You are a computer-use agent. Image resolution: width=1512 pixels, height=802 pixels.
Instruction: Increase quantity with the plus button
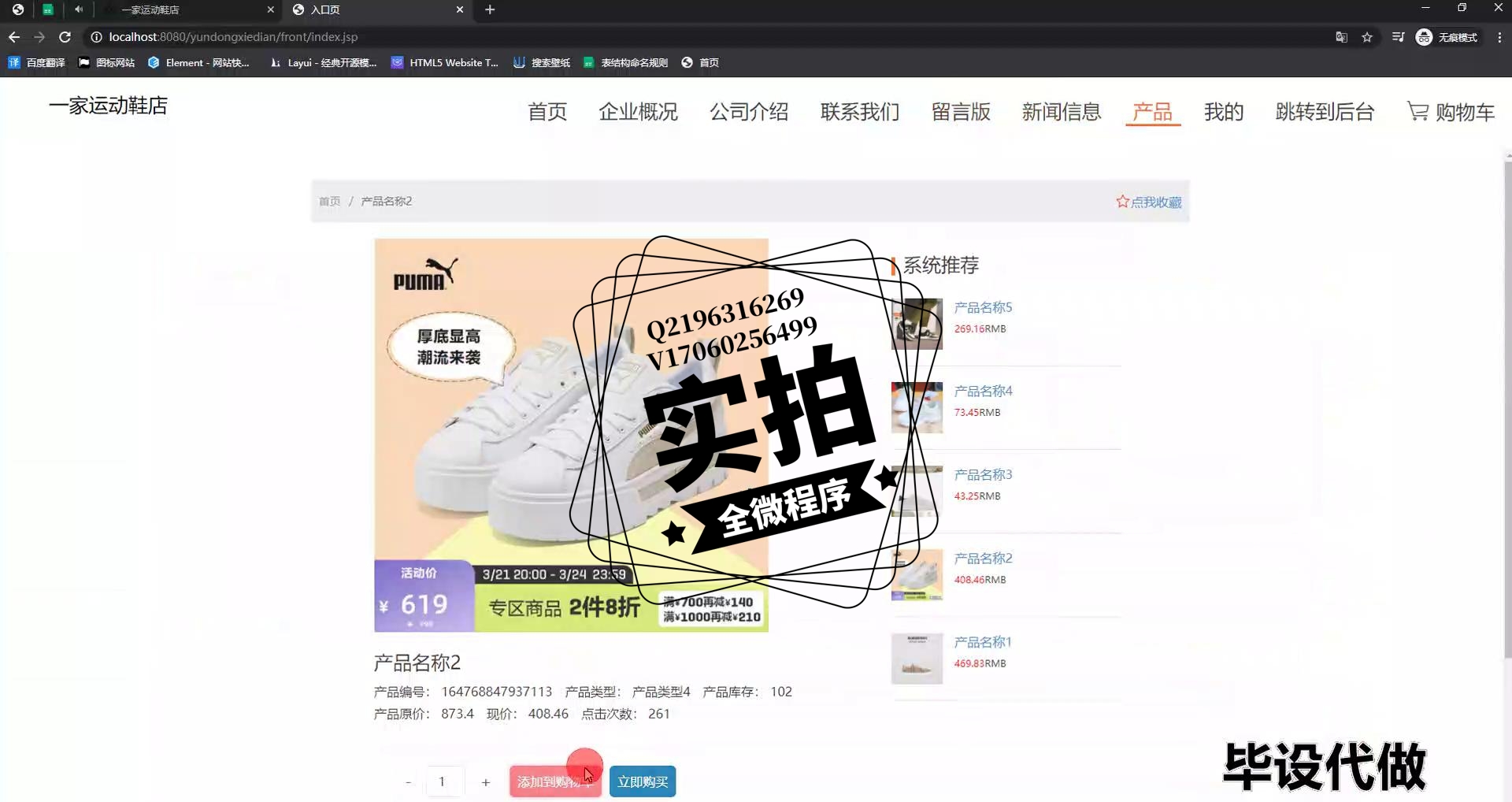[486, 782]
